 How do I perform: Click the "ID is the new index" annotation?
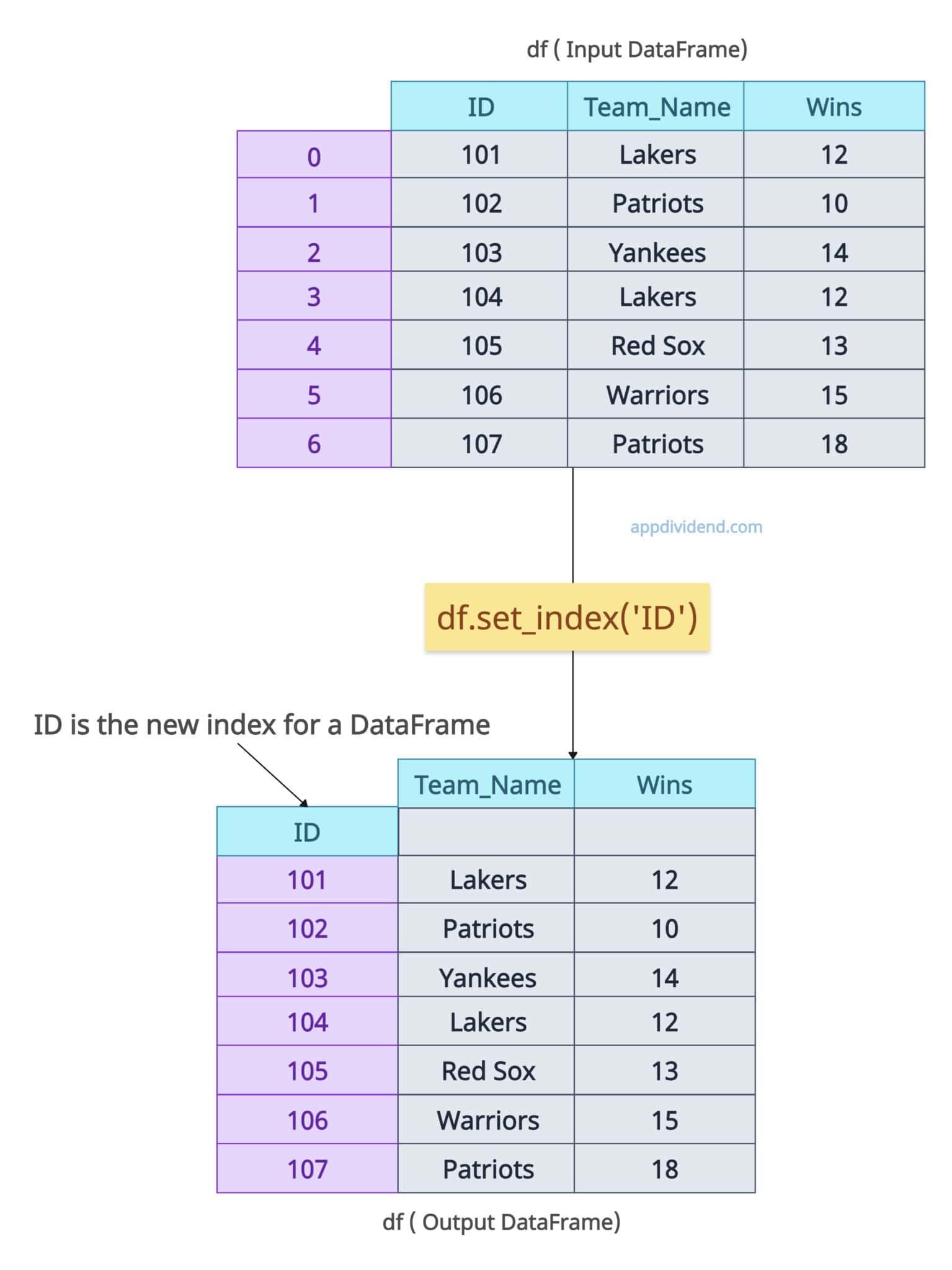(x=261, y=724)
